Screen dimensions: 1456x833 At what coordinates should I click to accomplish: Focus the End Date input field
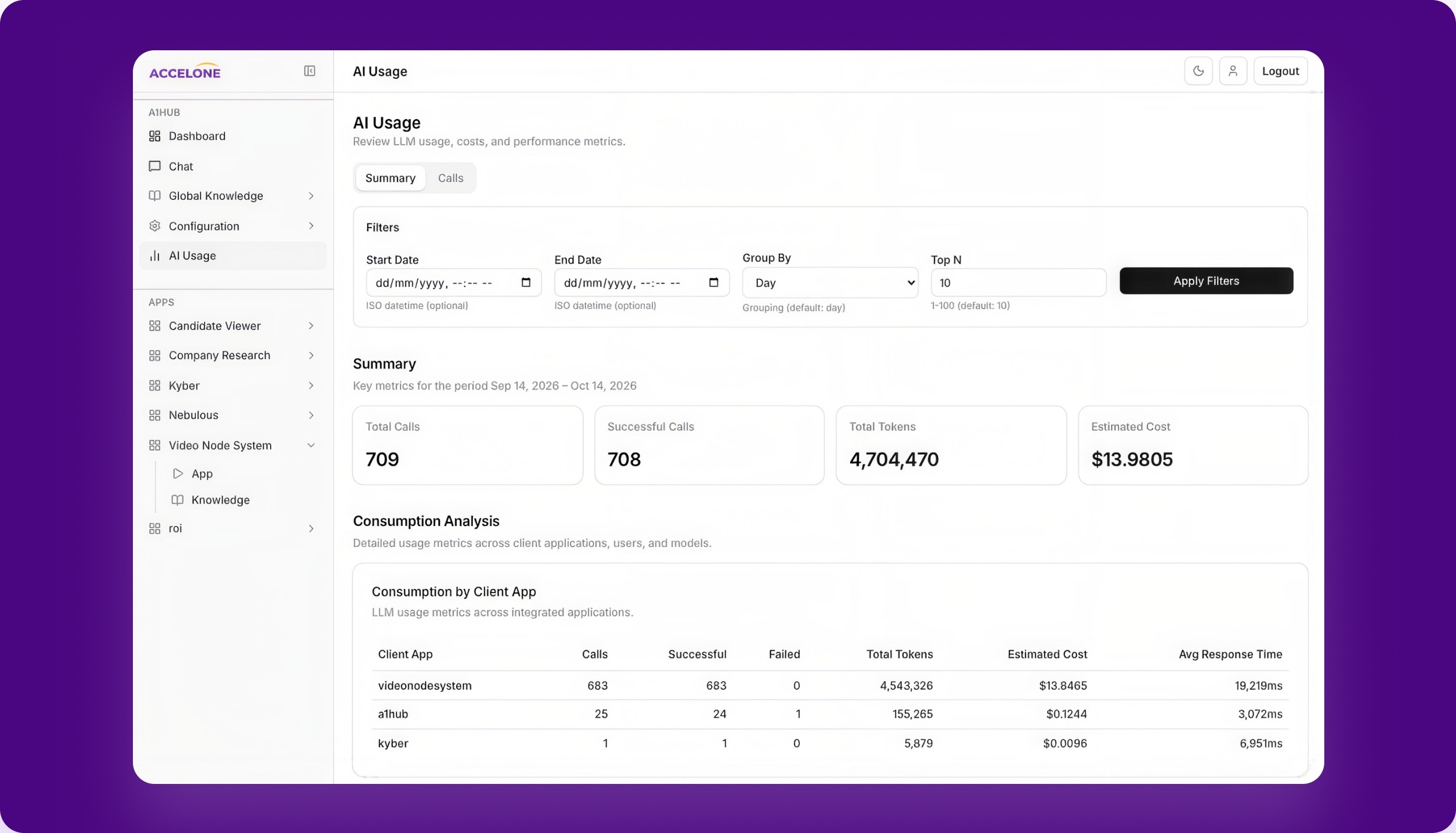tap(642, 282)
